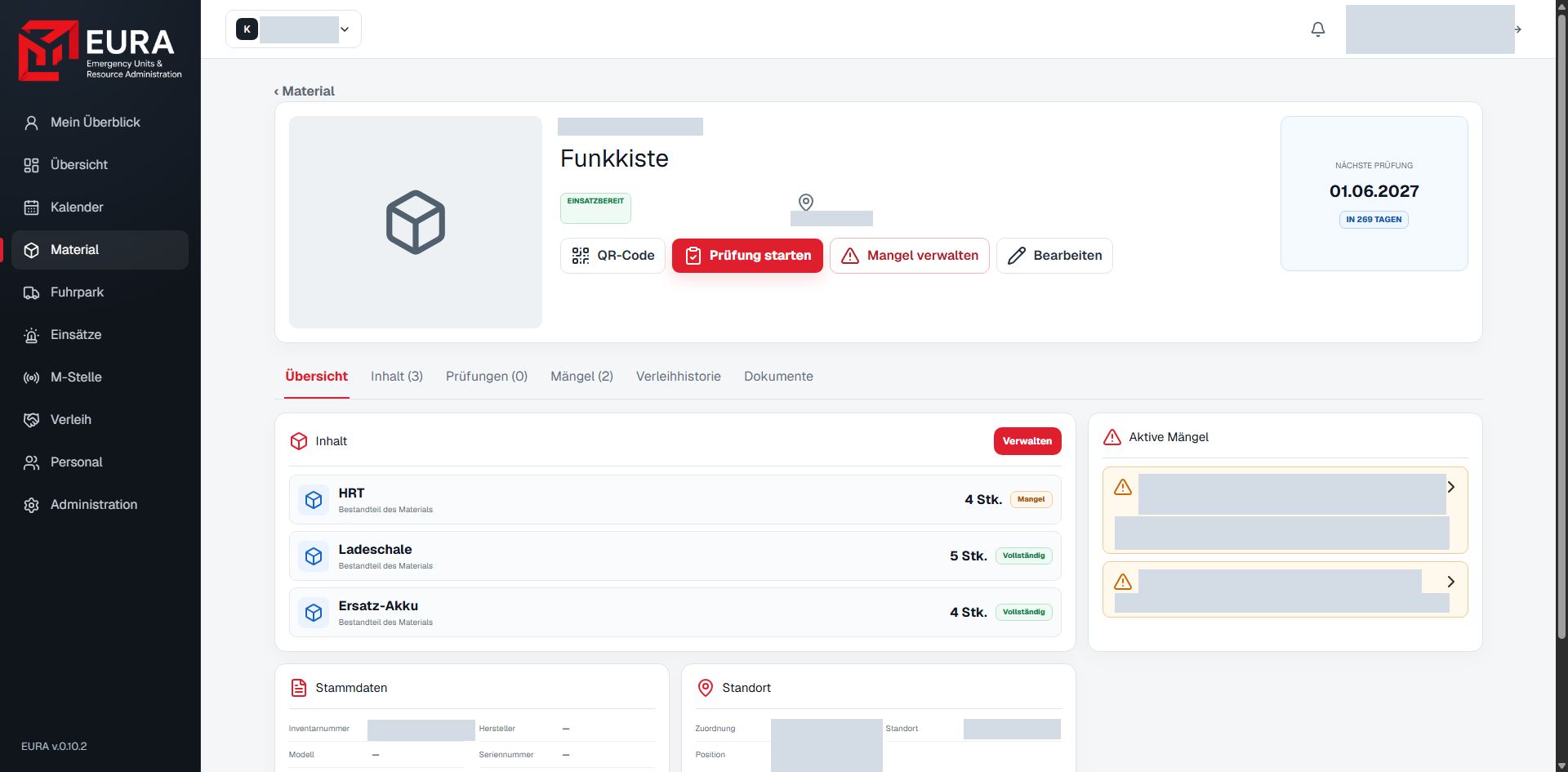Click the Funkkiste image placeholder
1568x772 pixels.
[416, 222]
